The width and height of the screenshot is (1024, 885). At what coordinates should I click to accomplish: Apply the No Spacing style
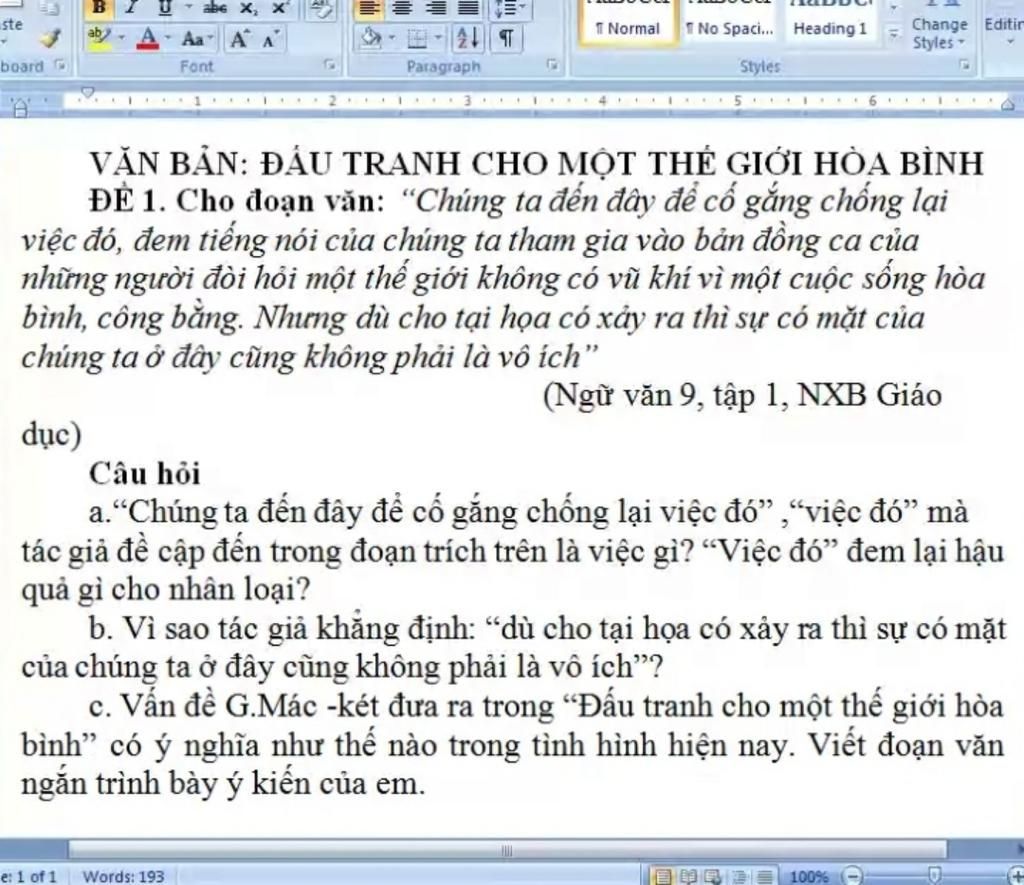(x=728, y=22)
